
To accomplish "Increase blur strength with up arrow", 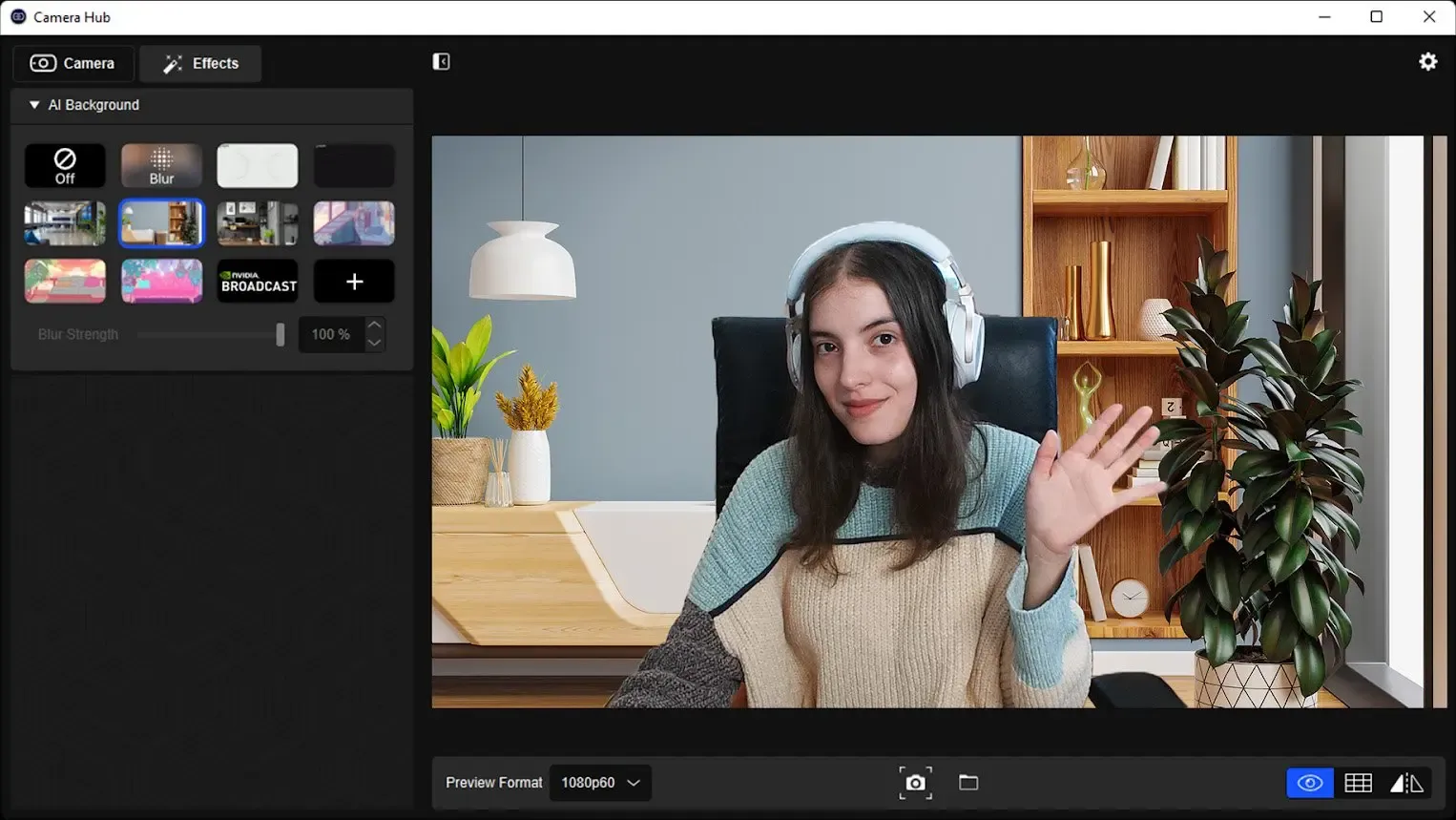I will pyautogui.click(x=375, y=326).
